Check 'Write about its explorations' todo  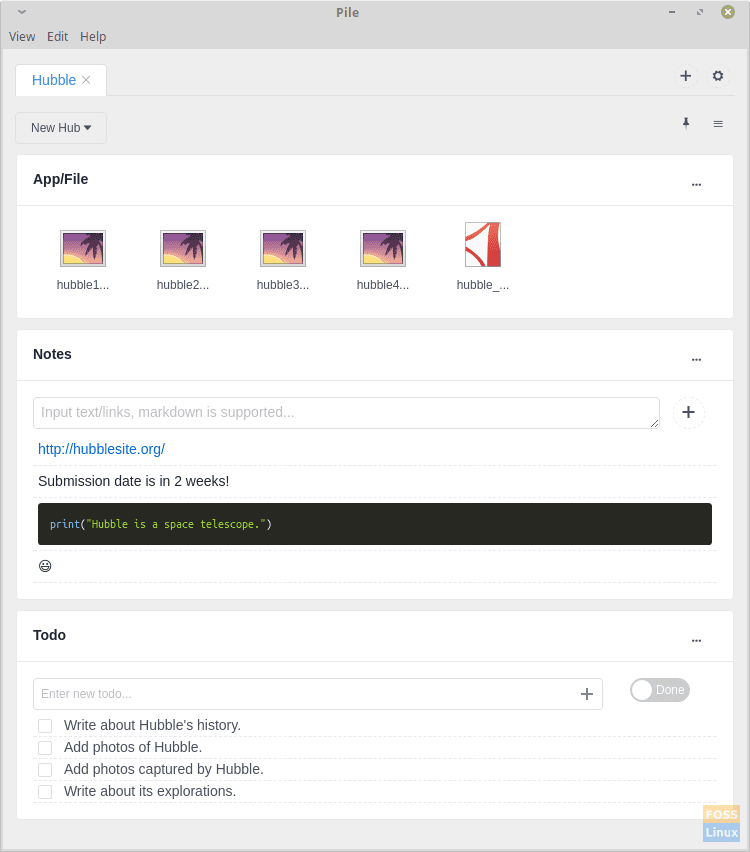click(x=45, y=792)
